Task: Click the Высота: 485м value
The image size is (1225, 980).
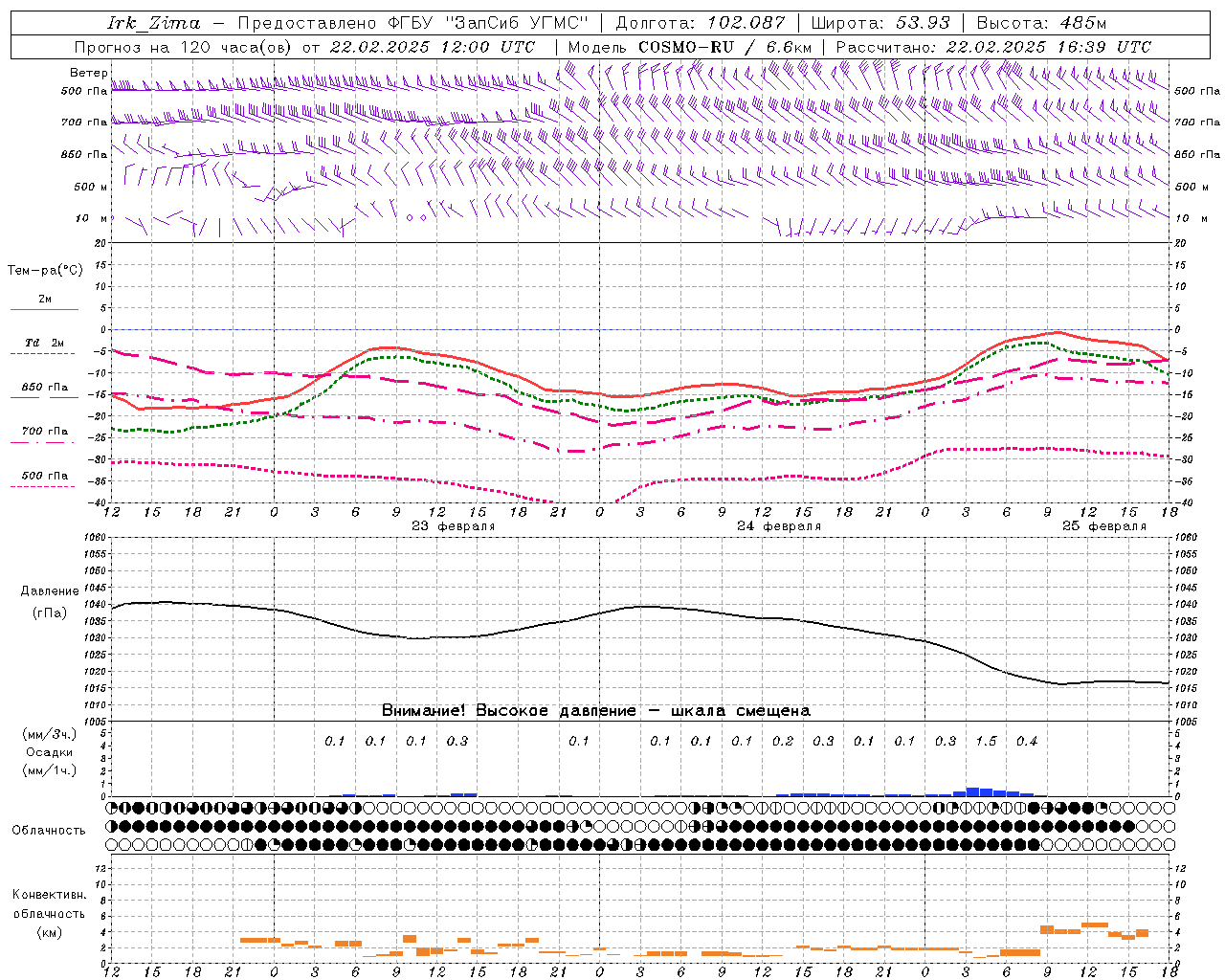Action: [x=1041, y=23]
